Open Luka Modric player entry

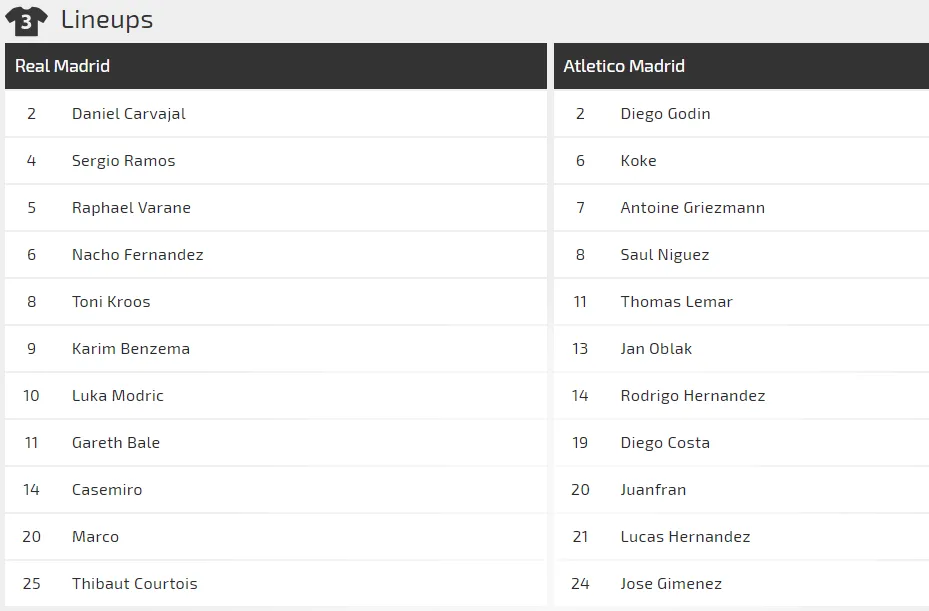pos(118,396)
